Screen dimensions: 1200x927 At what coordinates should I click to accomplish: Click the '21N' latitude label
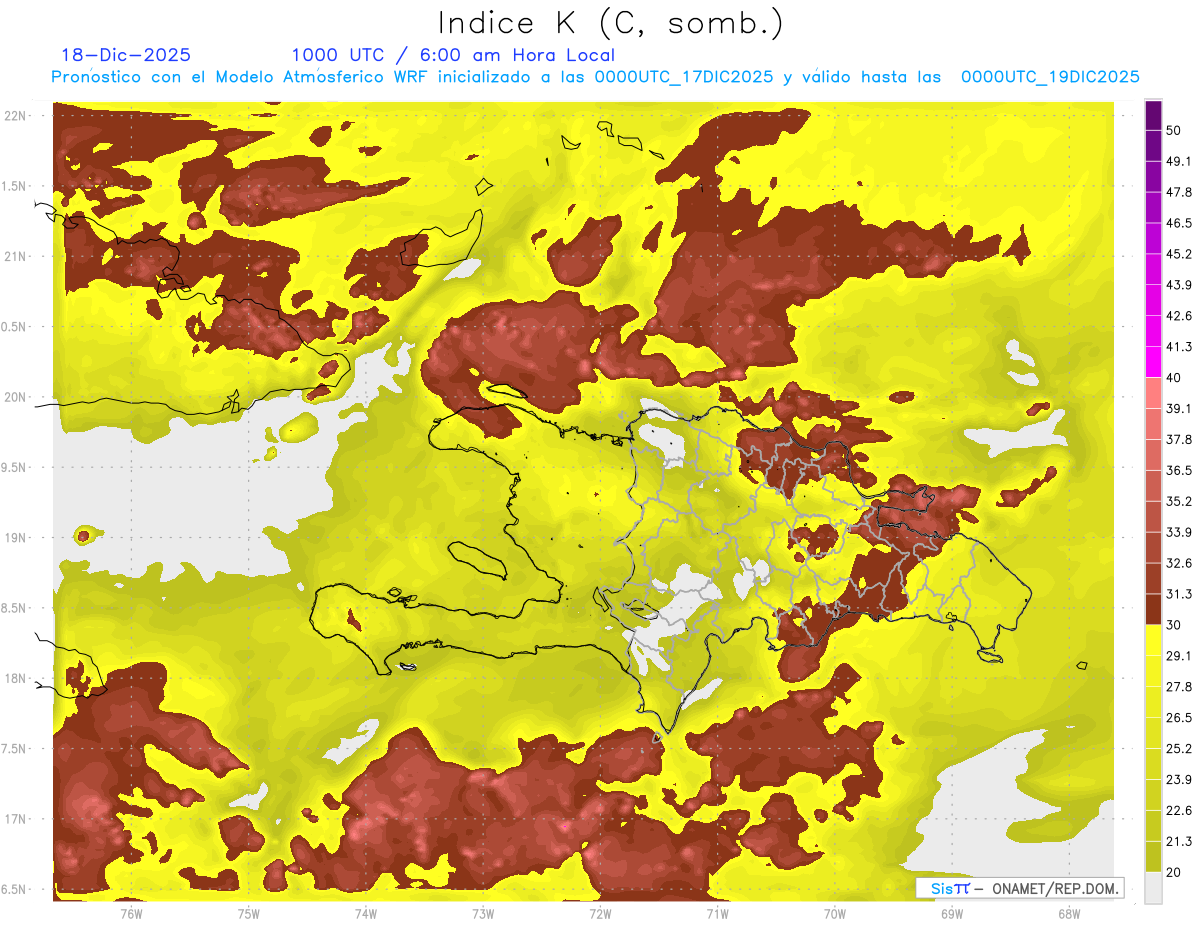pyautogui.click(x=16, y=257)
